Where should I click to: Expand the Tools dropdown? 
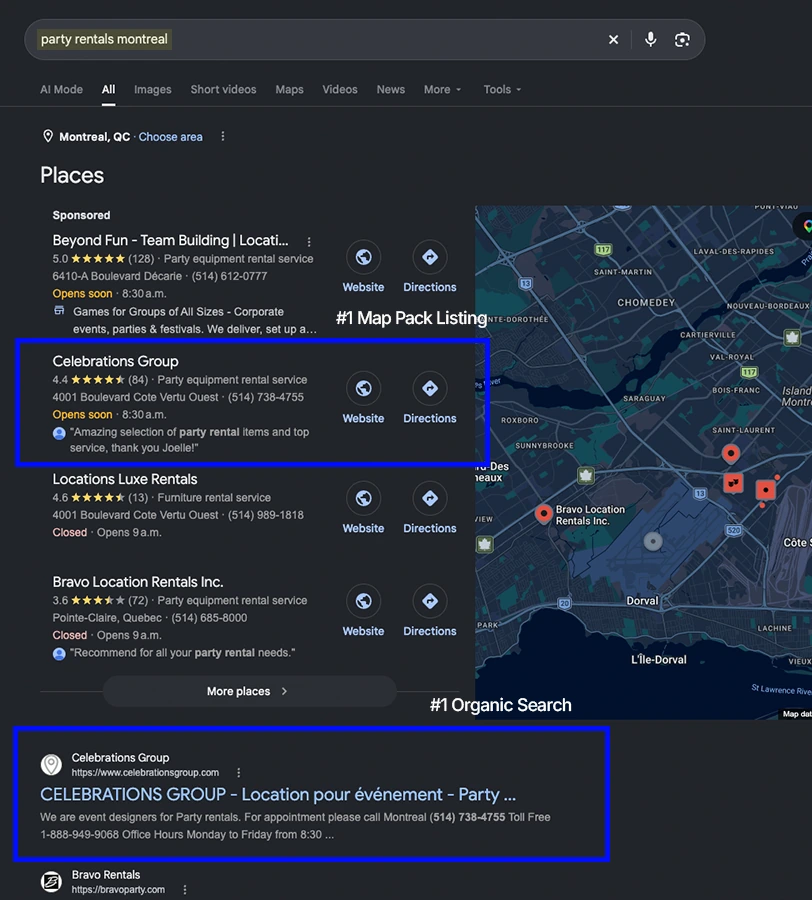pos(503,90)
